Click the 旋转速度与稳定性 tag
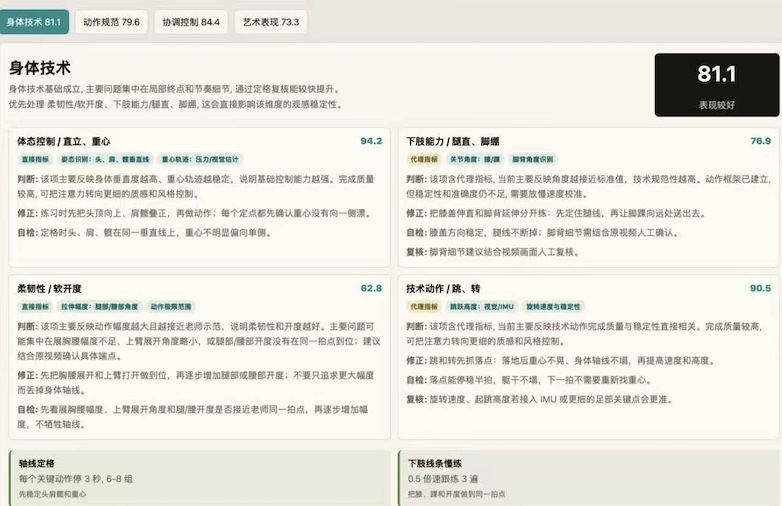Screen dimensions: 782x506 point(553,307)
